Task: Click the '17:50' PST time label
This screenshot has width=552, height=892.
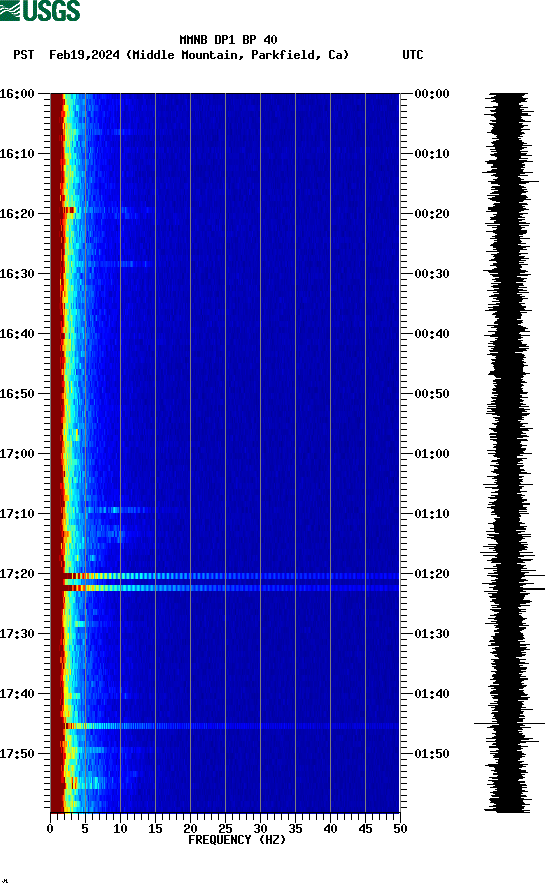Action: (17, 754)
